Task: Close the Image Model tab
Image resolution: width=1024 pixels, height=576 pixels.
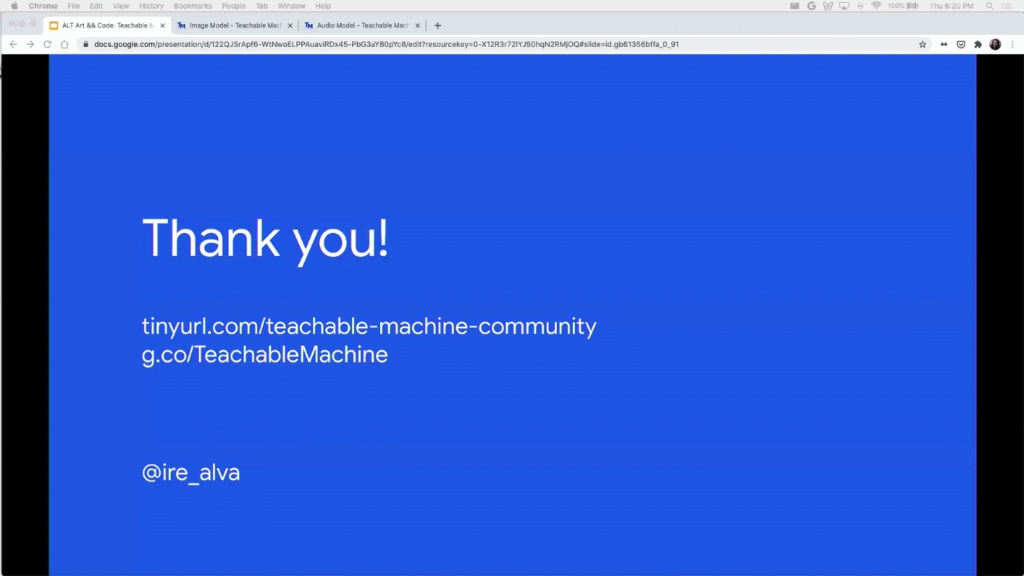Action: 290,25
